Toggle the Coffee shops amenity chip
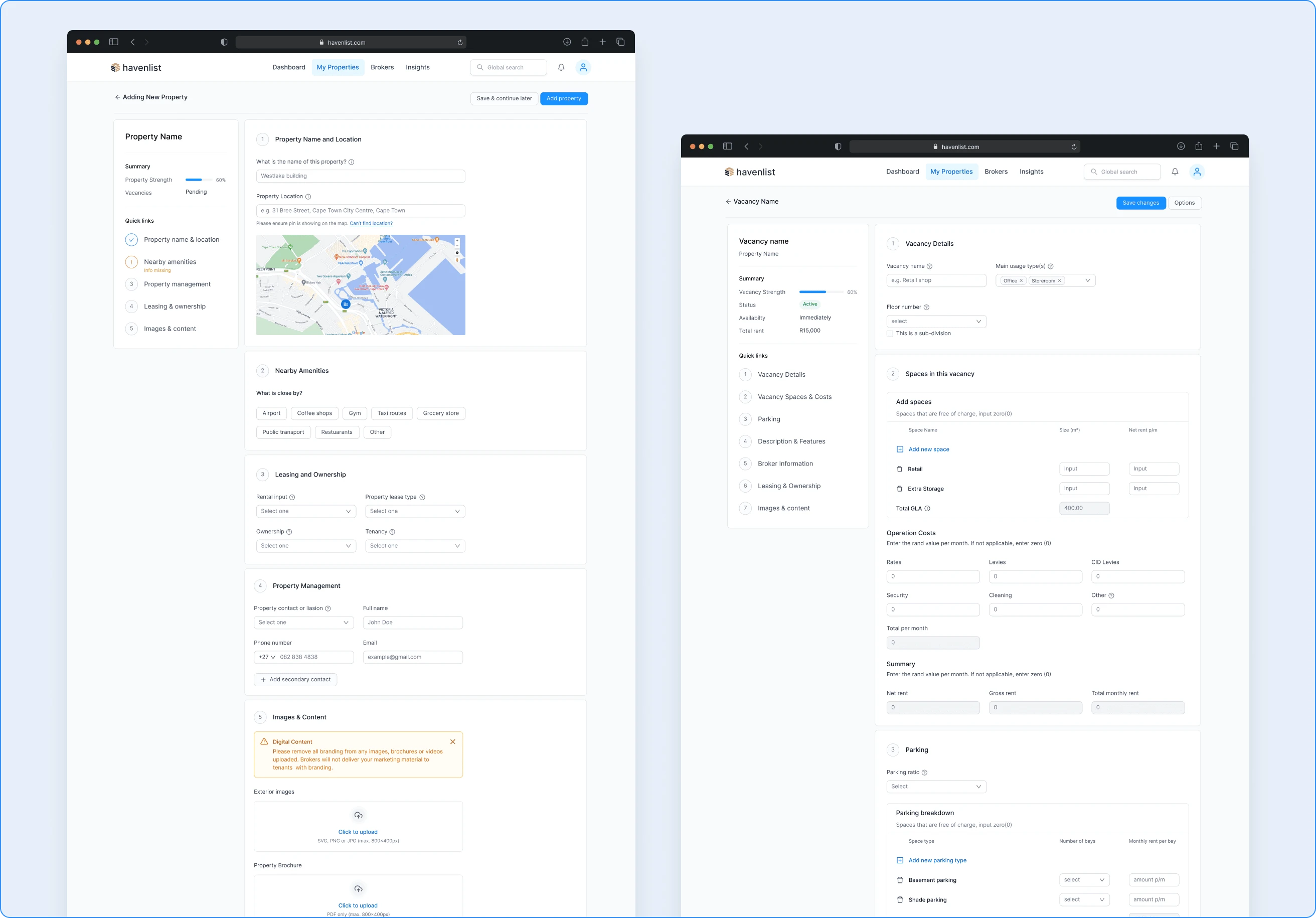Viewport: 1316px width, 918px height. coord(314,413)
